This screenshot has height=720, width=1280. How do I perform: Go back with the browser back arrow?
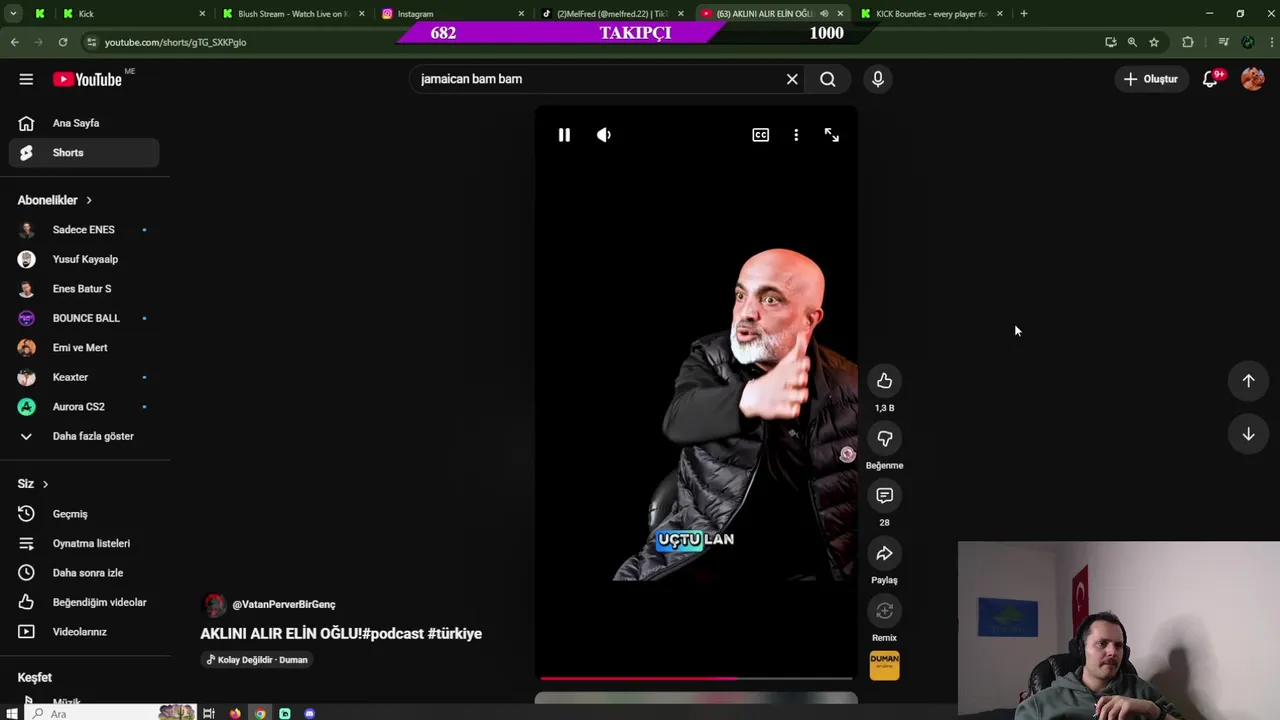click(14, 42)
